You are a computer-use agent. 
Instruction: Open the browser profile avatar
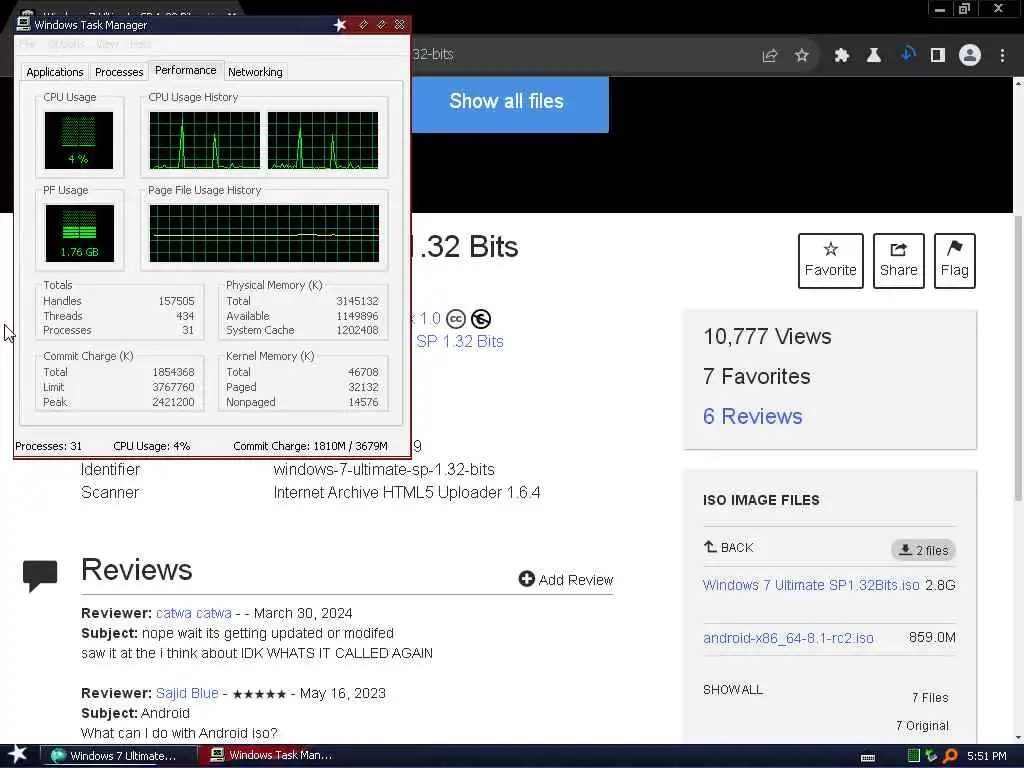coord(970,55)
